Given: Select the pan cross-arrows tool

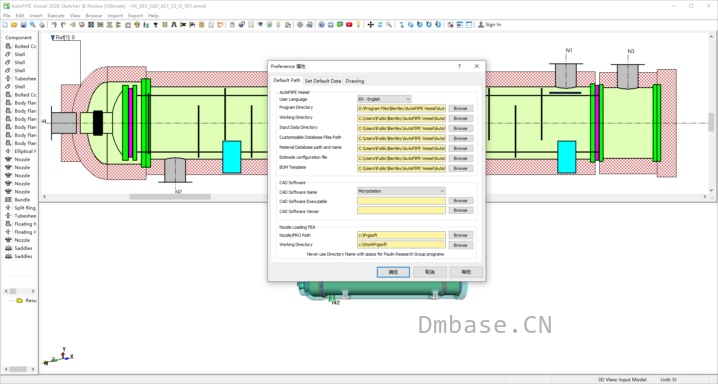Looking at the screenshot, I should [x=370, y=25].
